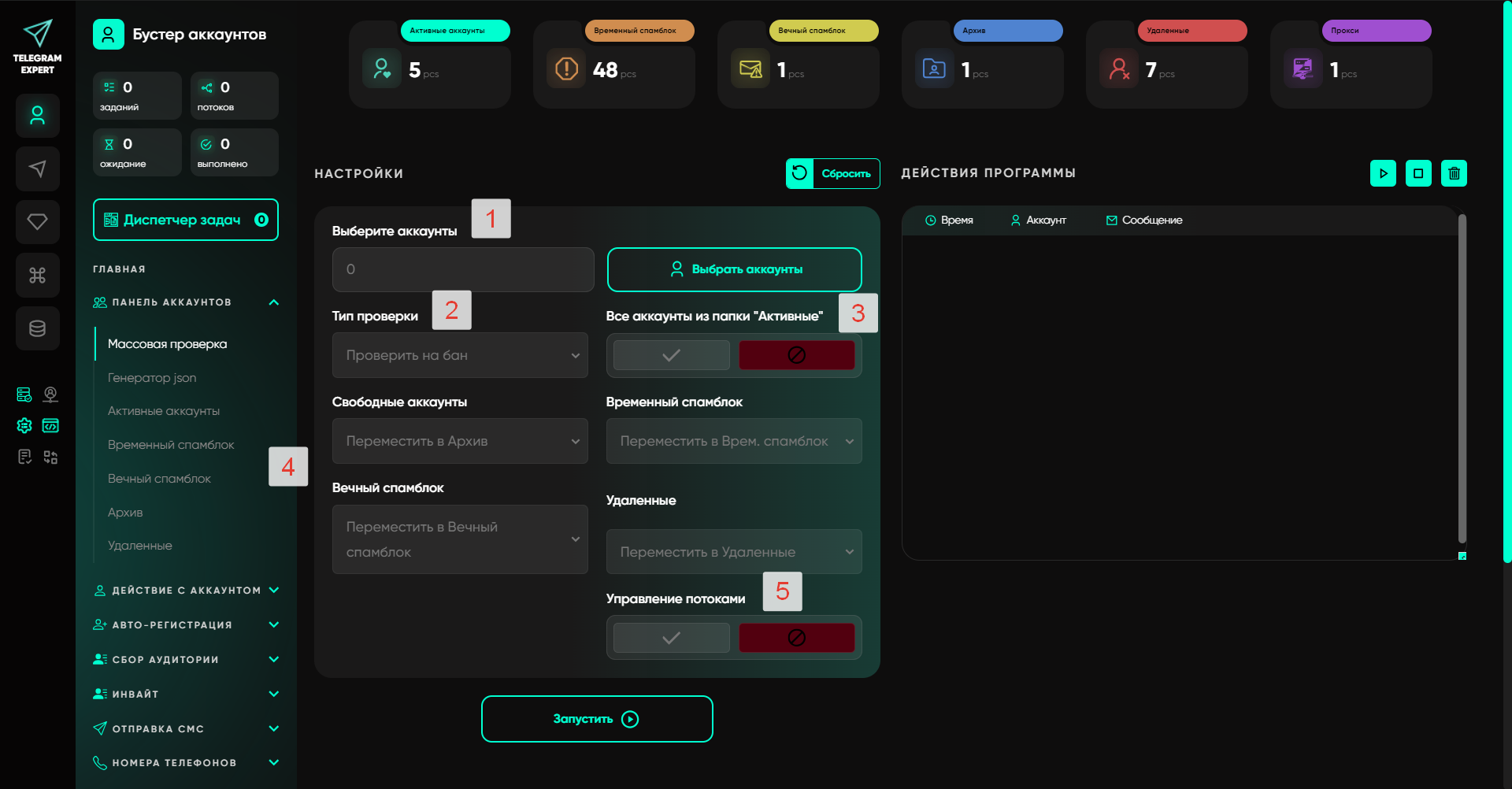Click the user account icon in left sidebar
1512x789 pixels.
point(37,116)
